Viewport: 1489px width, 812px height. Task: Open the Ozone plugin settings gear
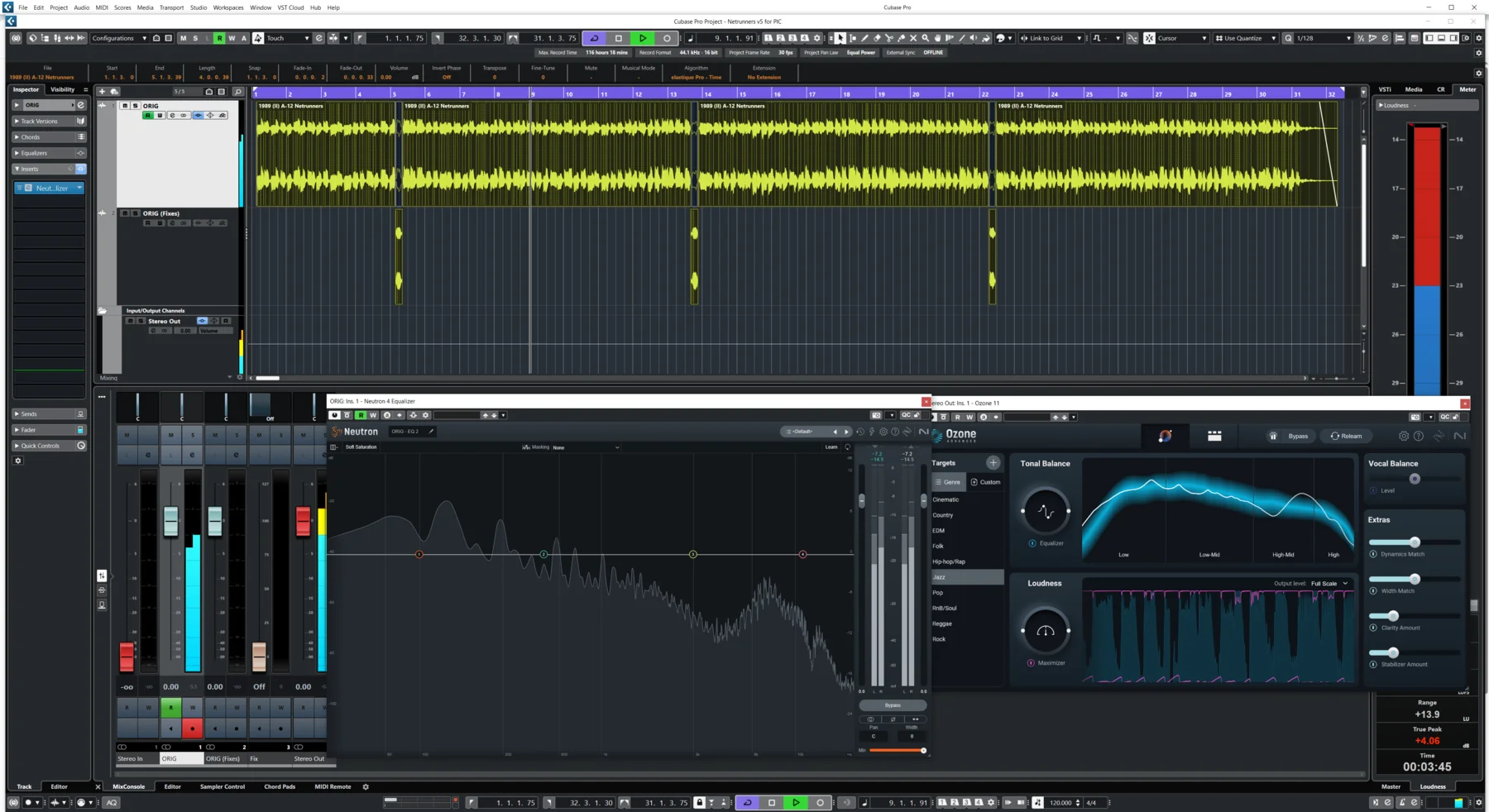point(1404,436)
